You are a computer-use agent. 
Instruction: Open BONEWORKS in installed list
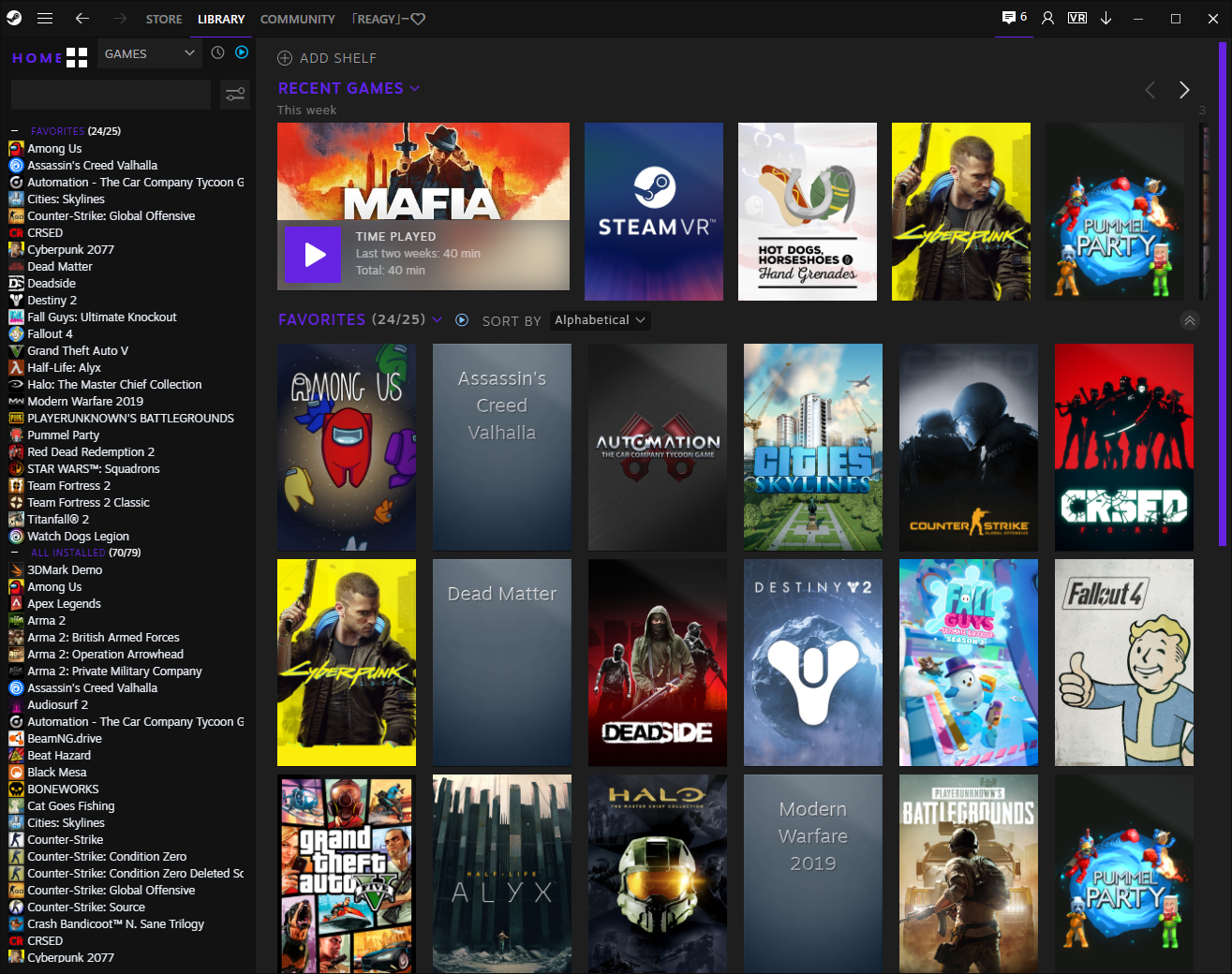tap(63, 790)
